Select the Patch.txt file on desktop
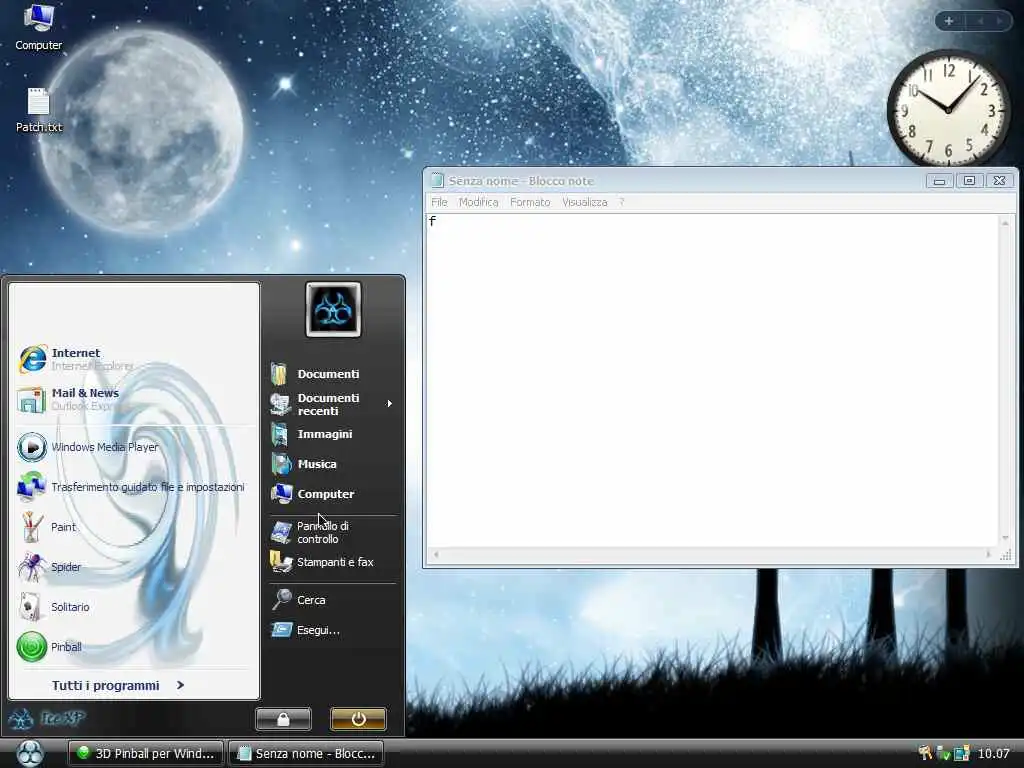Screen dimensions: 1024x768 [x=39, y=110]
